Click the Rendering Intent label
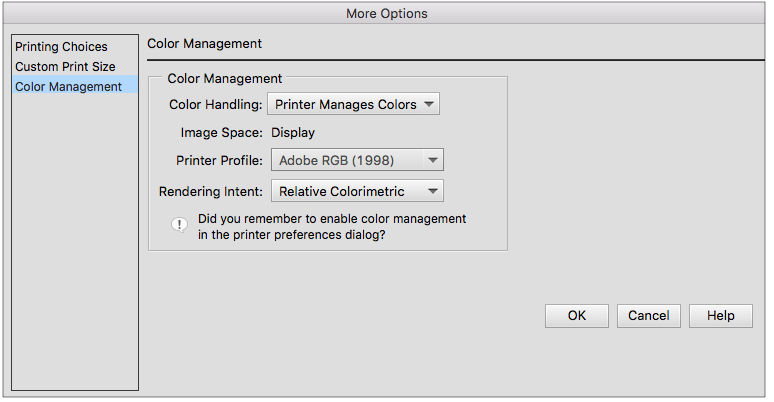Screen dimensions: 774x402 pos(211,192)
